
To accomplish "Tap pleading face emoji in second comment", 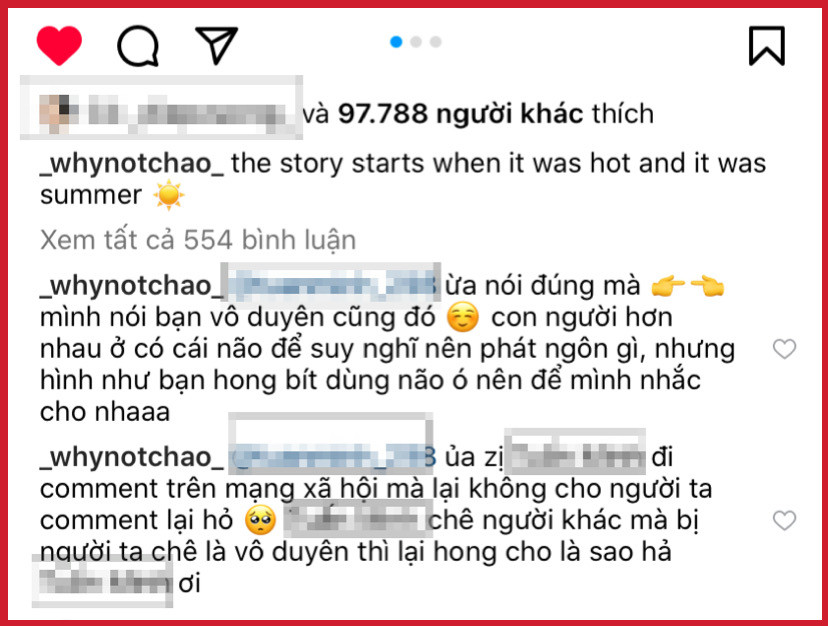I will pyautogui.click(x=260, y=520).
